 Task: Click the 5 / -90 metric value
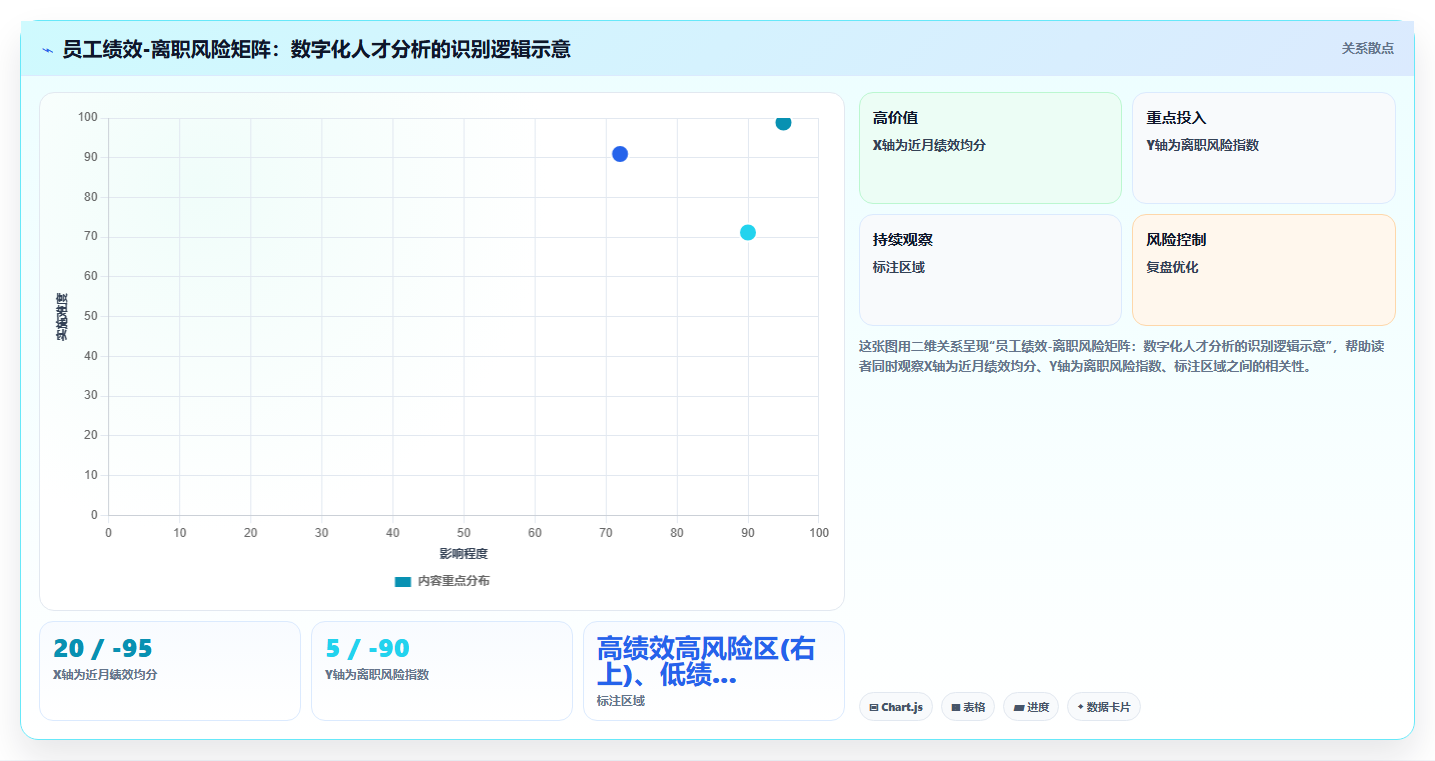(x=368, y=649)
